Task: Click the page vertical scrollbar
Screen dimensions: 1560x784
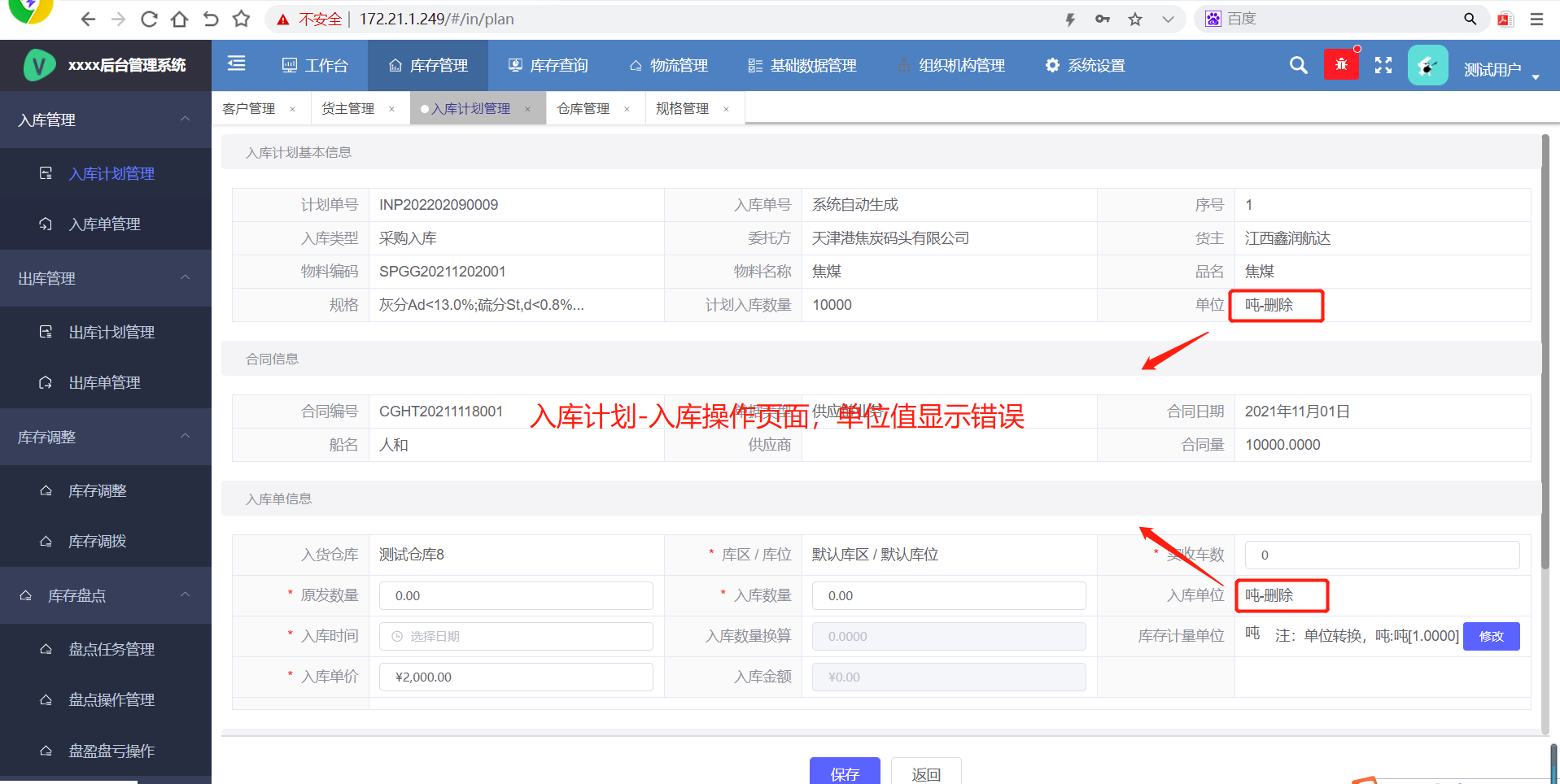Action: (1545, 350)
